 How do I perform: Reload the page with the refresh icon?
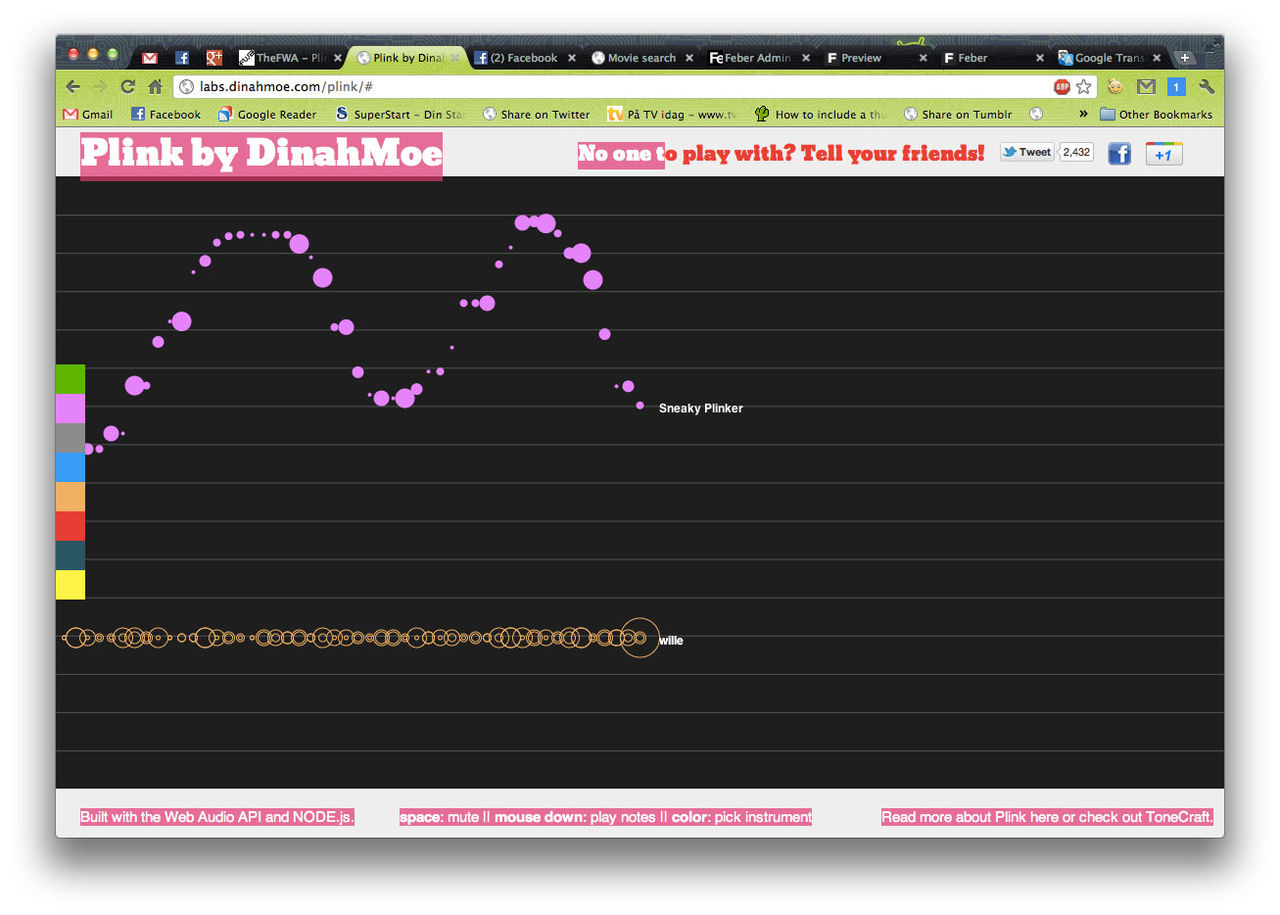click(128, 87)
